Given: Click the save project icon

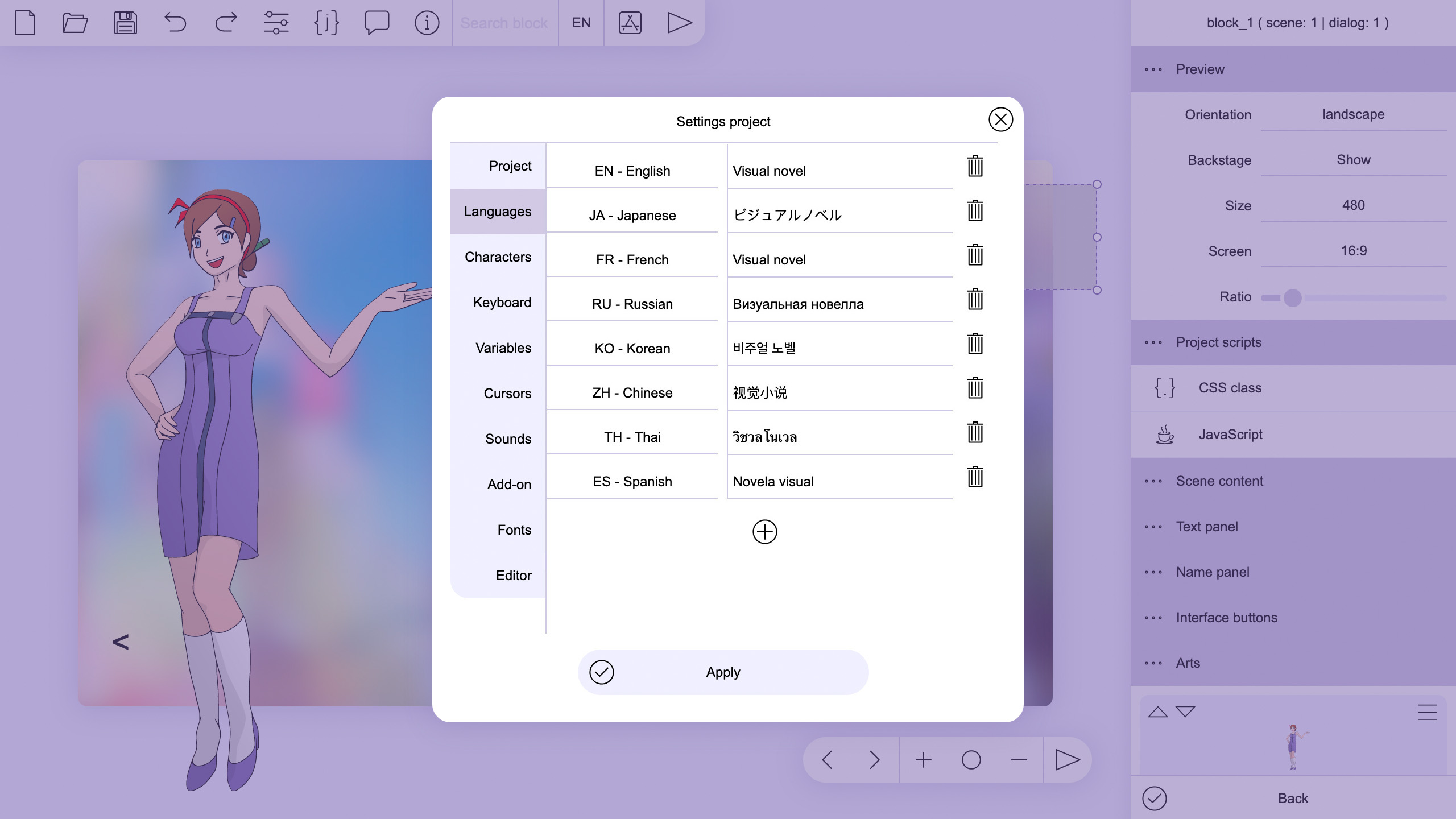Looking at the screenshot, I should pyautogui.click(x=125, y=22).
